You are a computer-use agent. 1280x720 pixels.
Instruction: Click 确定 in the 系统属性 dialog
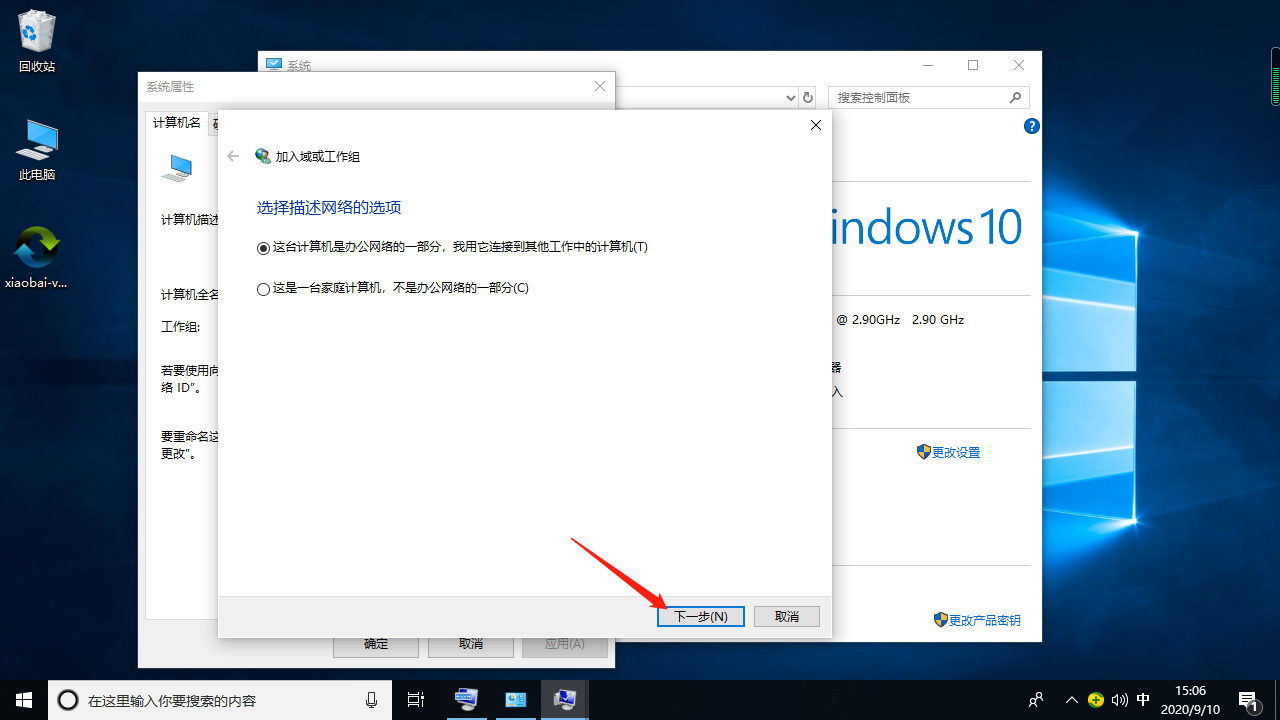point(376,644)
